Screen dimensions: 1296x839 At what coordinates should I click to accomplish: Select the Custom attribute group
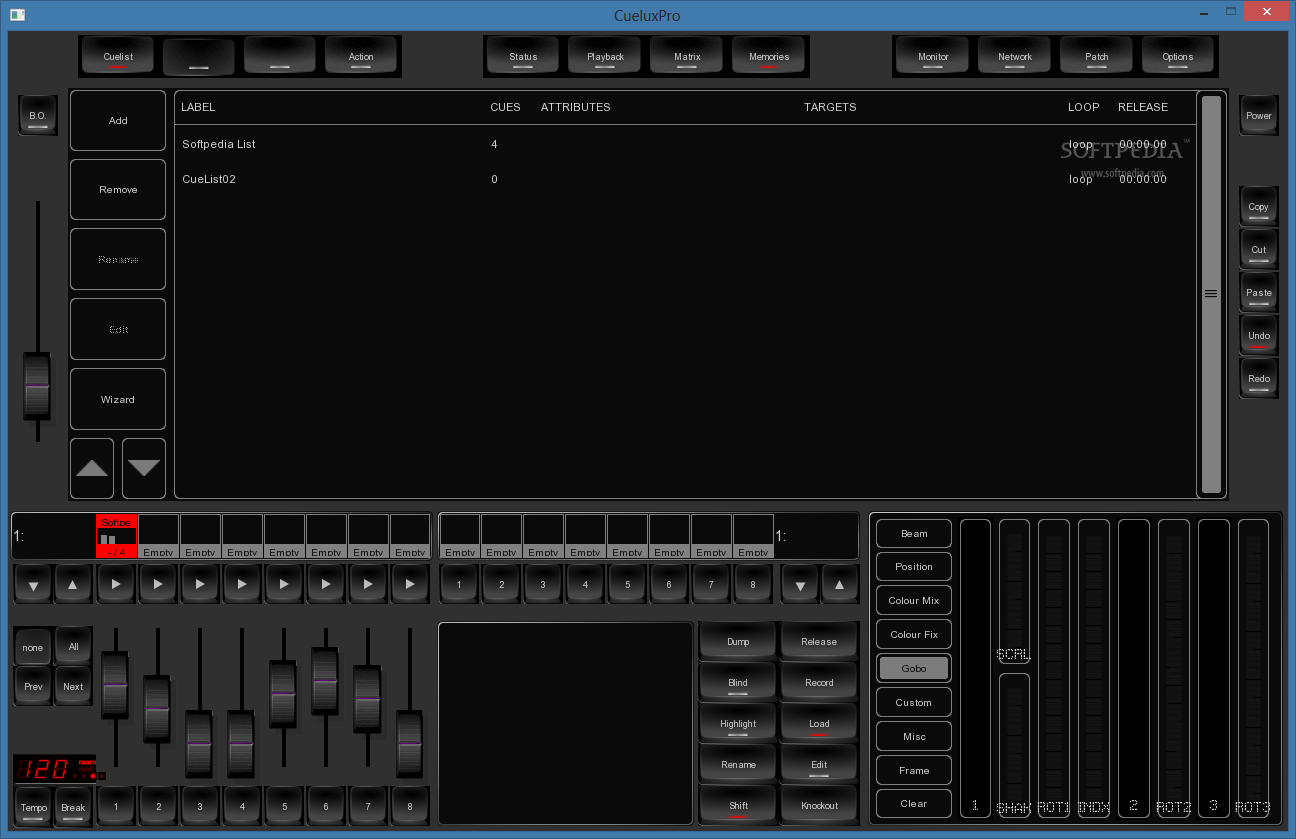(x=914, y=703)
